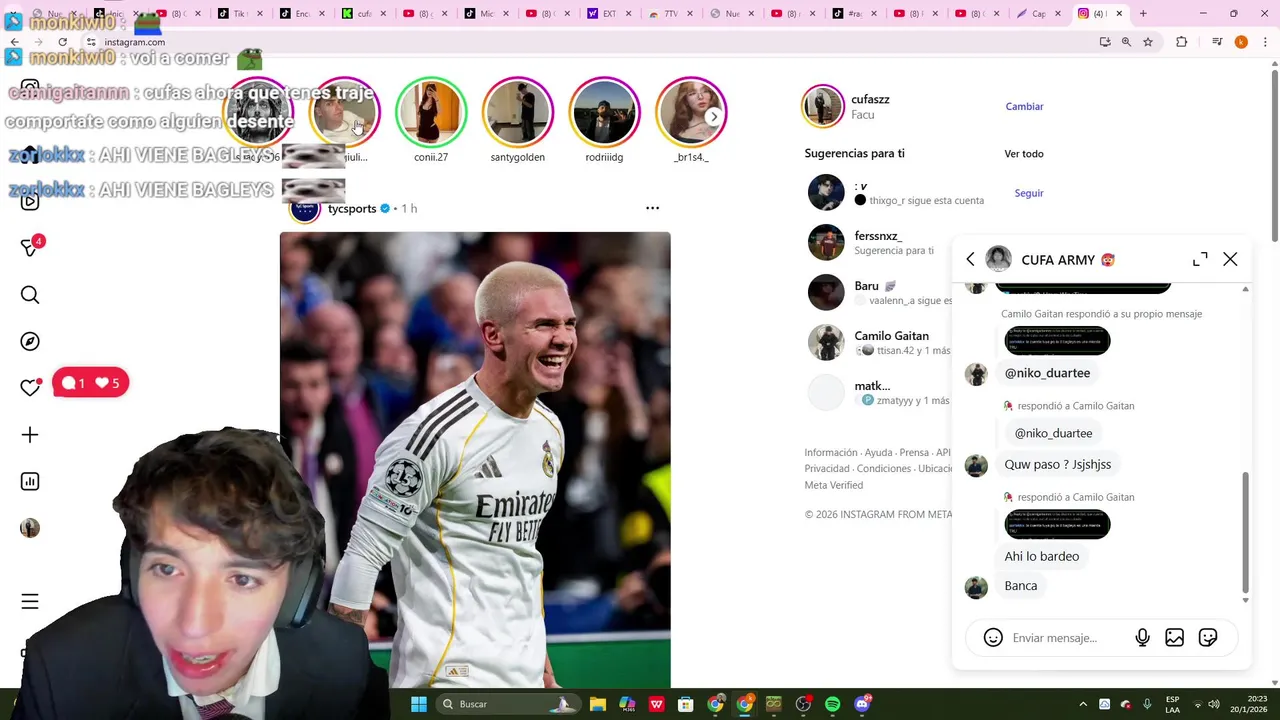Open Reels icon in sidebar

30,201
